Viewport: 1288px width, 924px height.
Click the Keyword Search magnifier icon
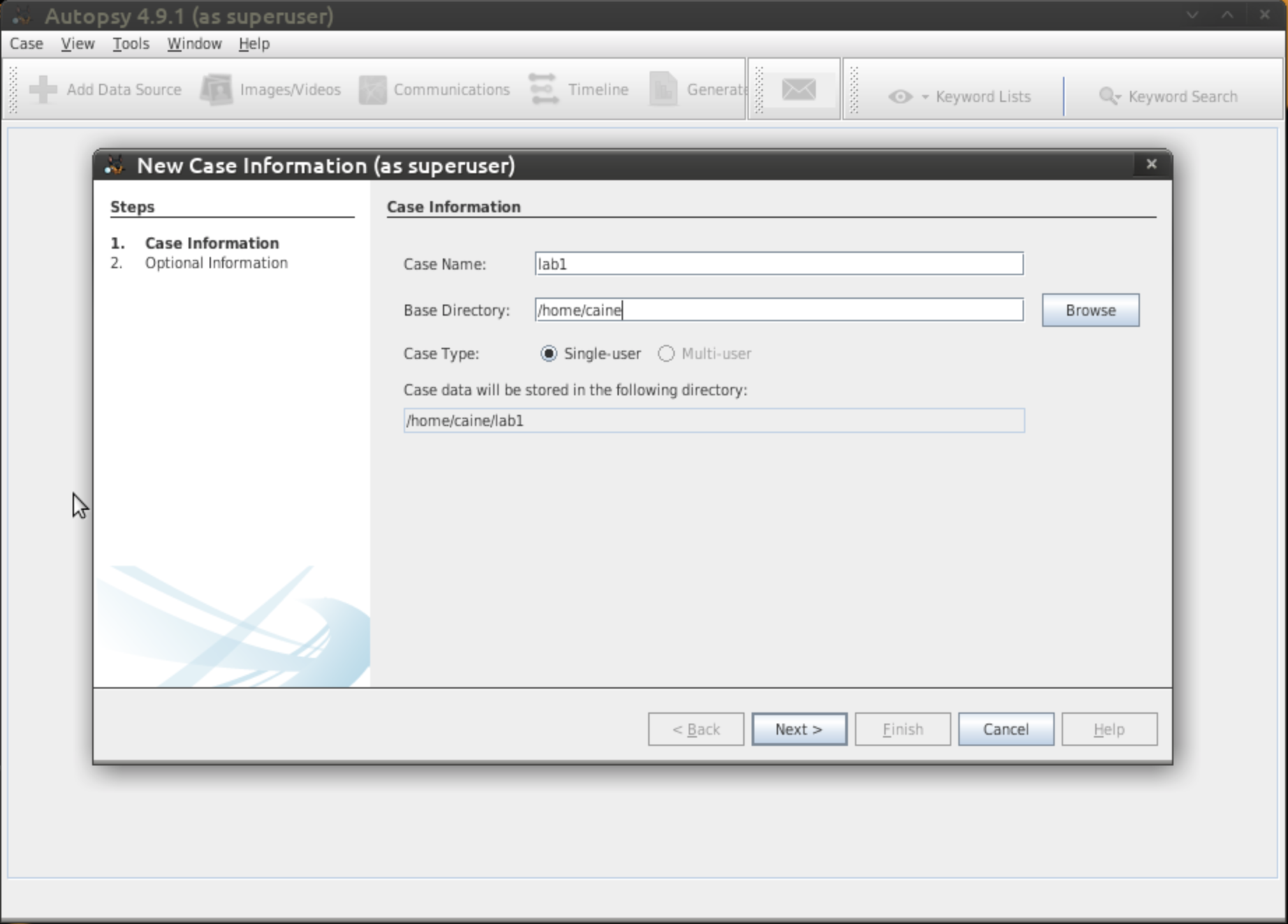pyautogui.click(x=1110, y=96)
